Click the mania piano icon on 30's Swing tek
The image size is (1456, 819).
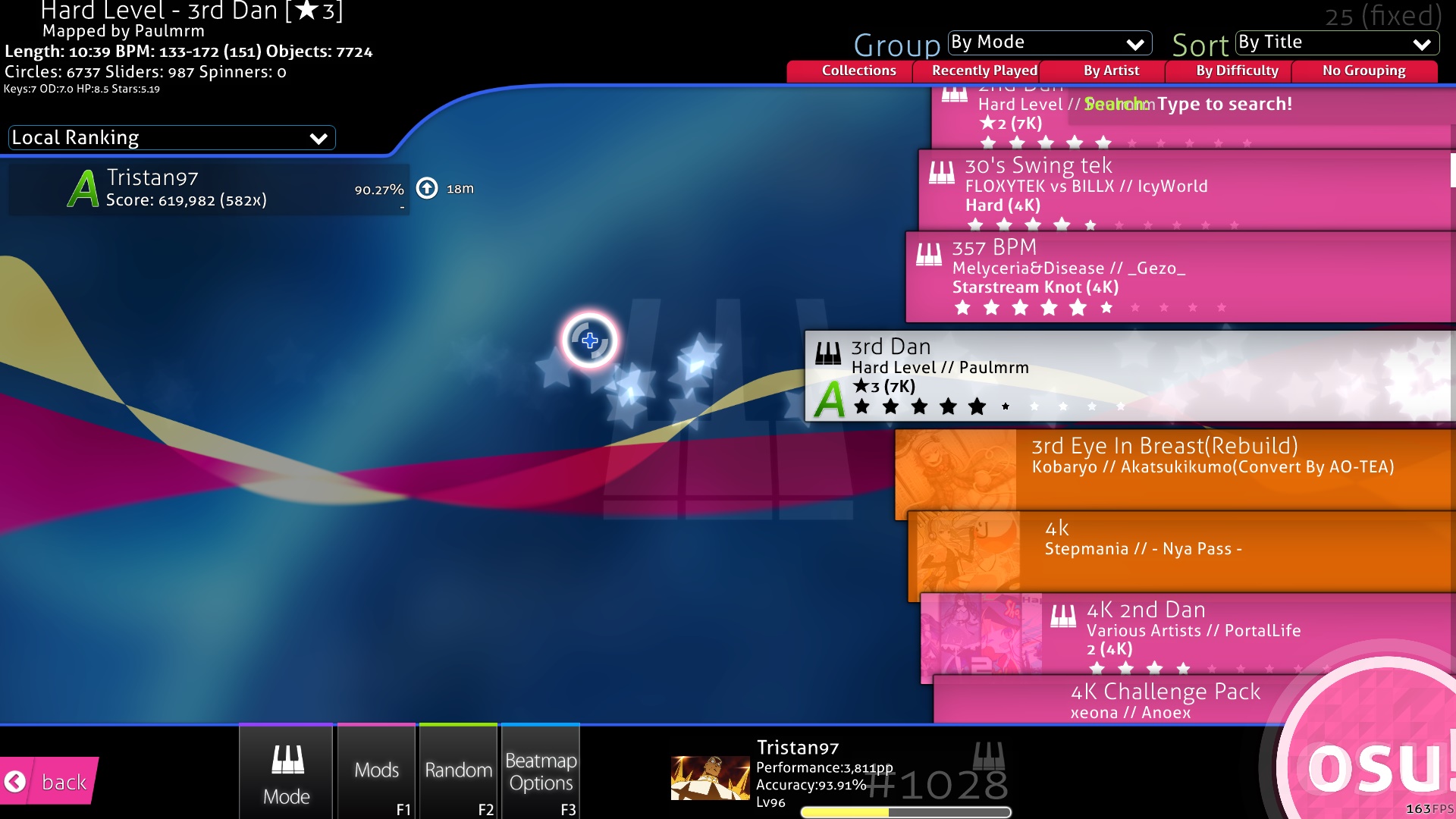tap(942, 173)
